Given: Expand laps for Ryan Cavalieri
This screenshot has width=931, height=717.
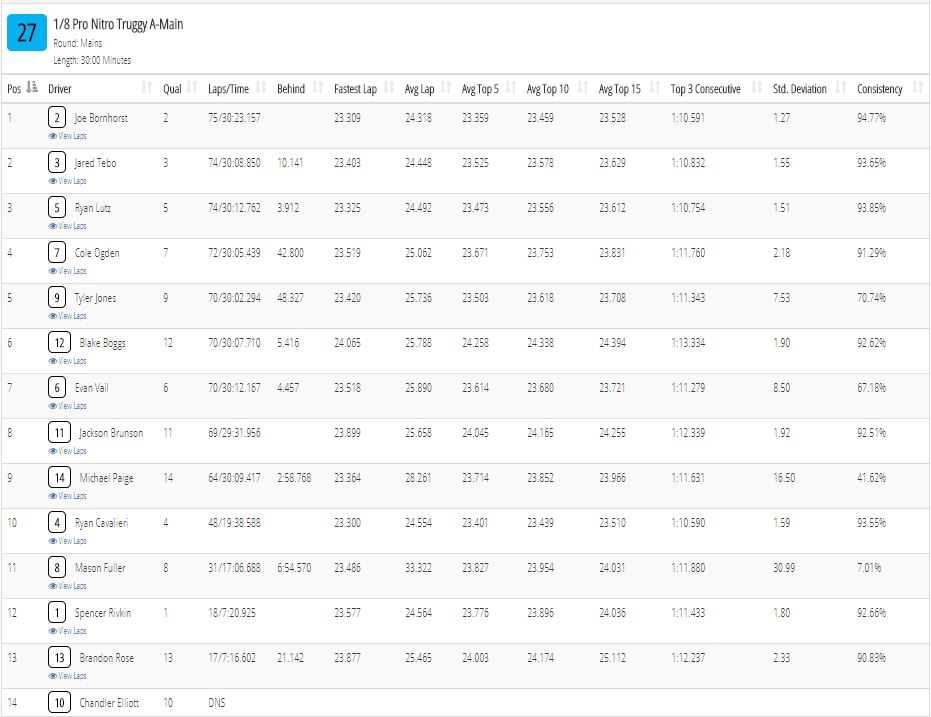Looking at the screenshot, I should tap(68, 541).
